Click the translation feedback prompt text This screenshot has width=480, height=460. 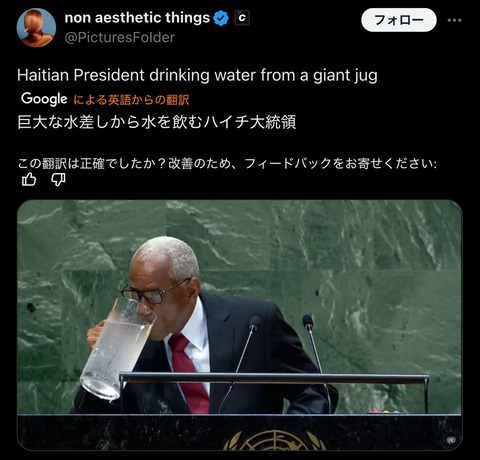(x=227, y=163)
